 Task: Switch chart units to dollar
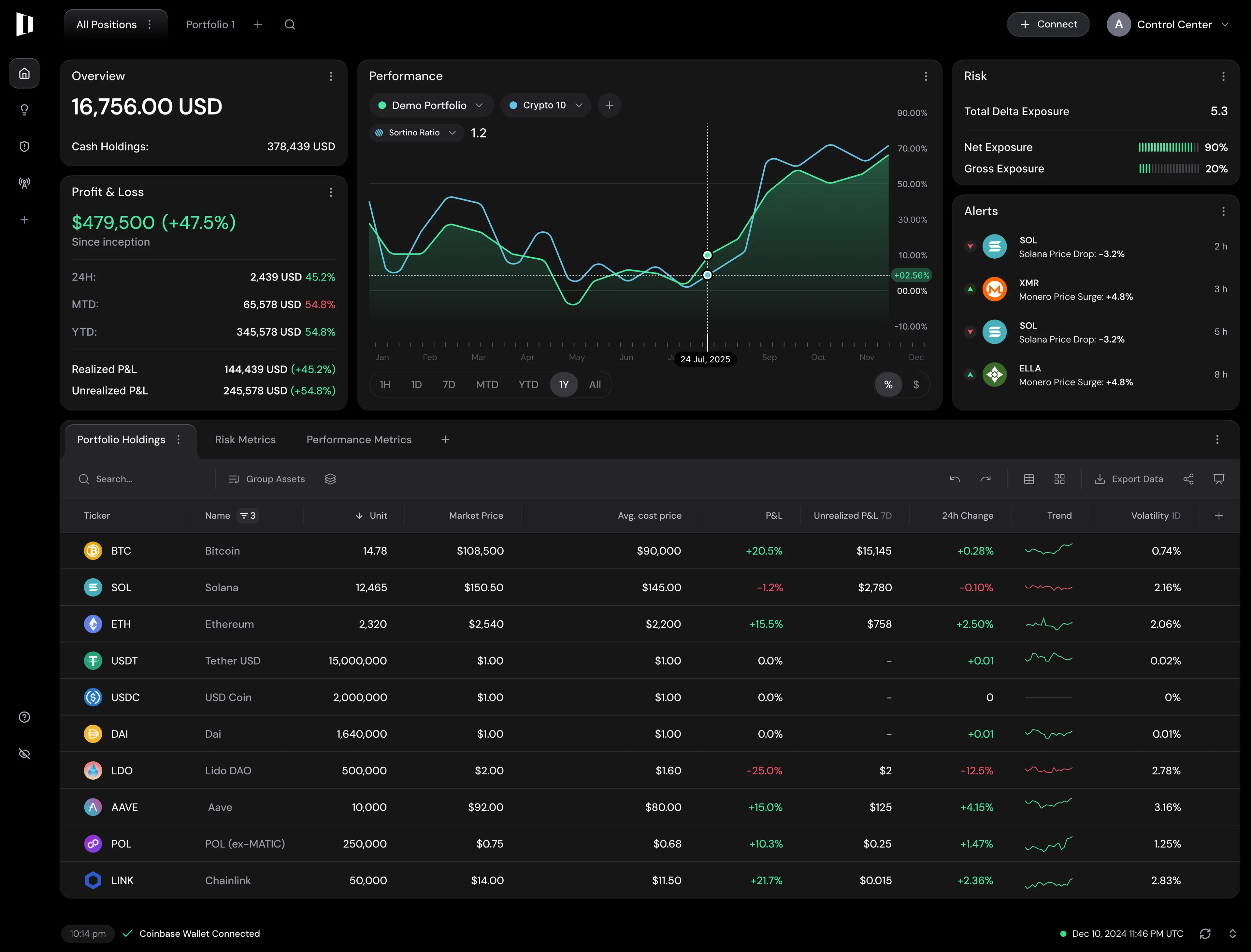(x=916, y=385)
